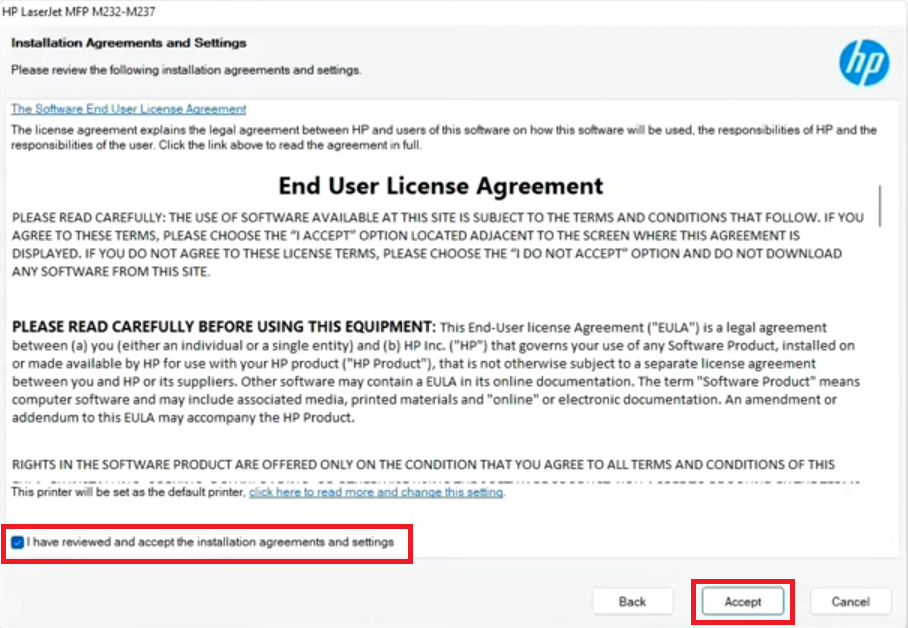Click the PLEASE READ CAREFULLY BEFORE USING THIS EQUIPMENT text
908x628 pixels.
tap(224, 327)
